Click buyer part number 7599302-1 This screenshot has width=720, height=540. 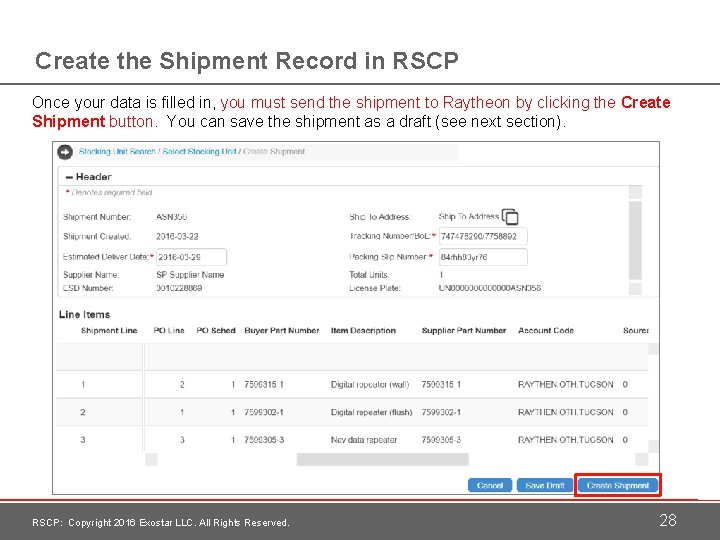[264, 412]
